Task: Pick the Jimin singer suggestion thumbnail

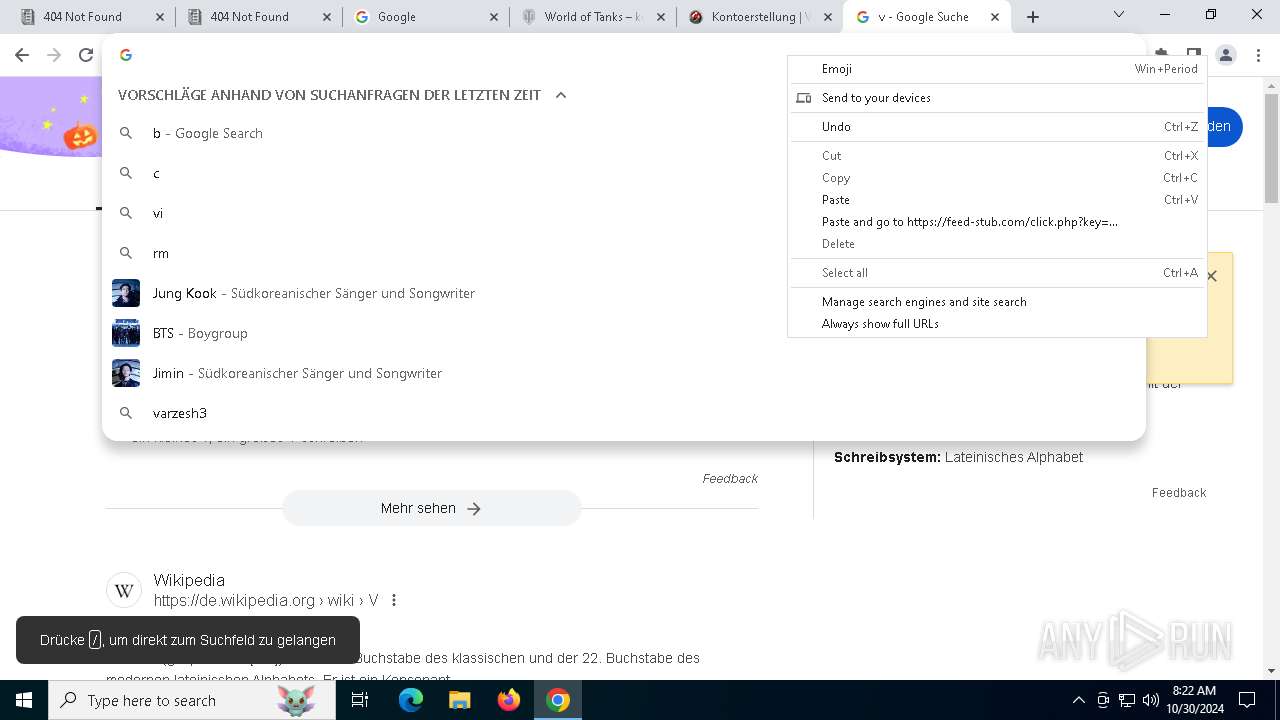Action: pos(126,373)
